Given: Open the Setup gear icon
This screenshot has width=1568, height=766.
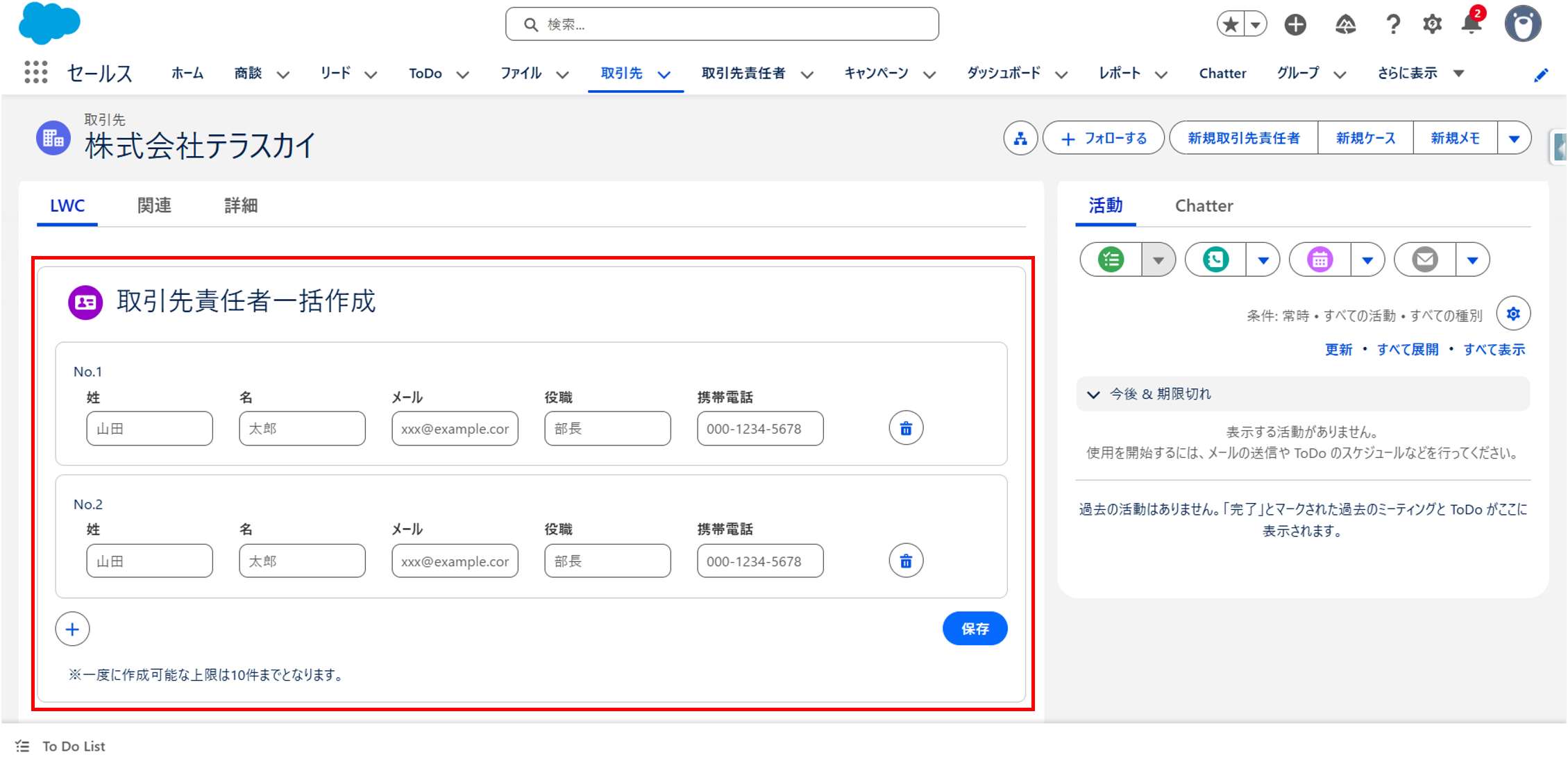Looking at the screenshot, I should 1432,25.
